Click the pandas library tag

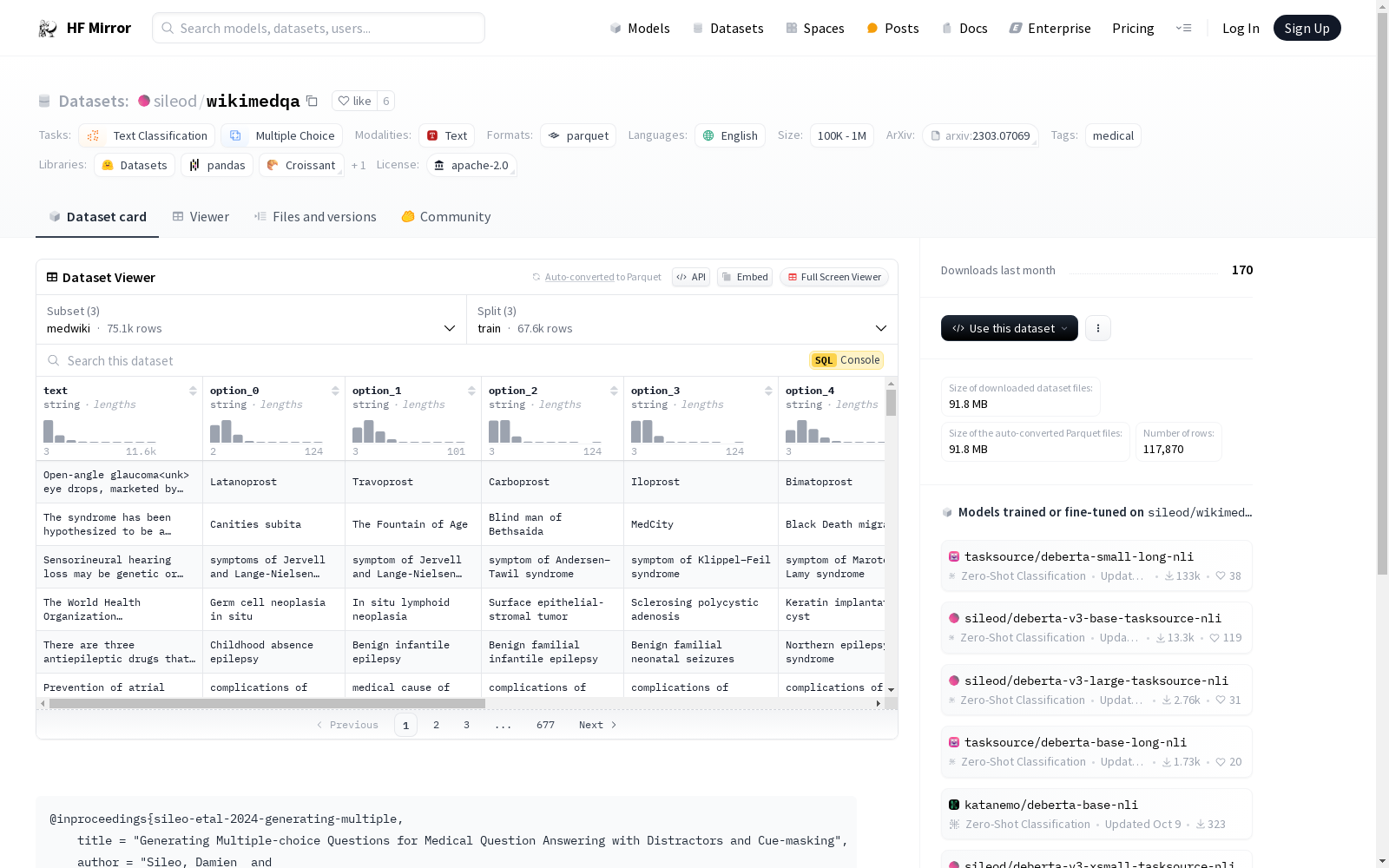[x=217, y=165]
